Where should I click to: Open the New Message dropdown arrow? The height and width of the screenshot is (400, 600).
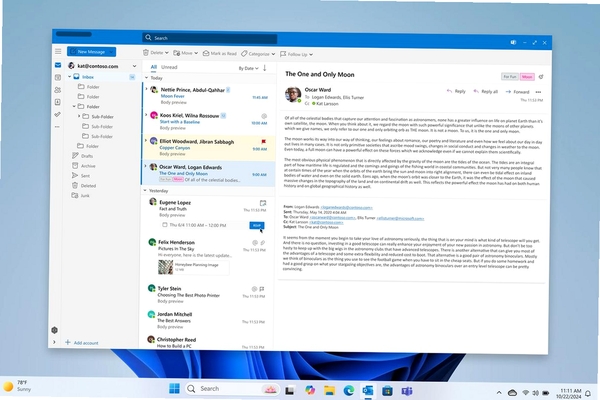click(111, 51)
